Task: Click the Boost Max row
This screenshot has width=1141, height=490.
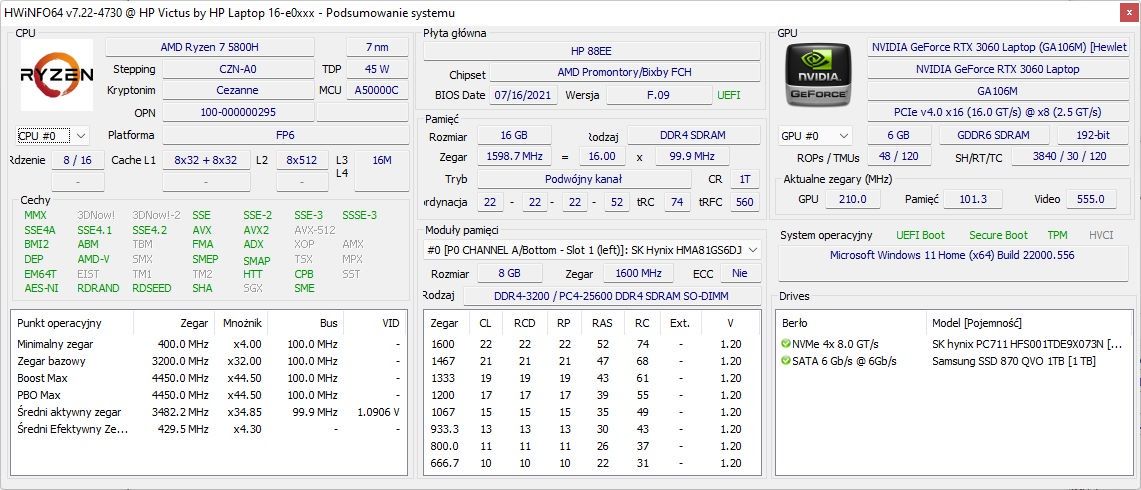Action: [x=210, y=378]
